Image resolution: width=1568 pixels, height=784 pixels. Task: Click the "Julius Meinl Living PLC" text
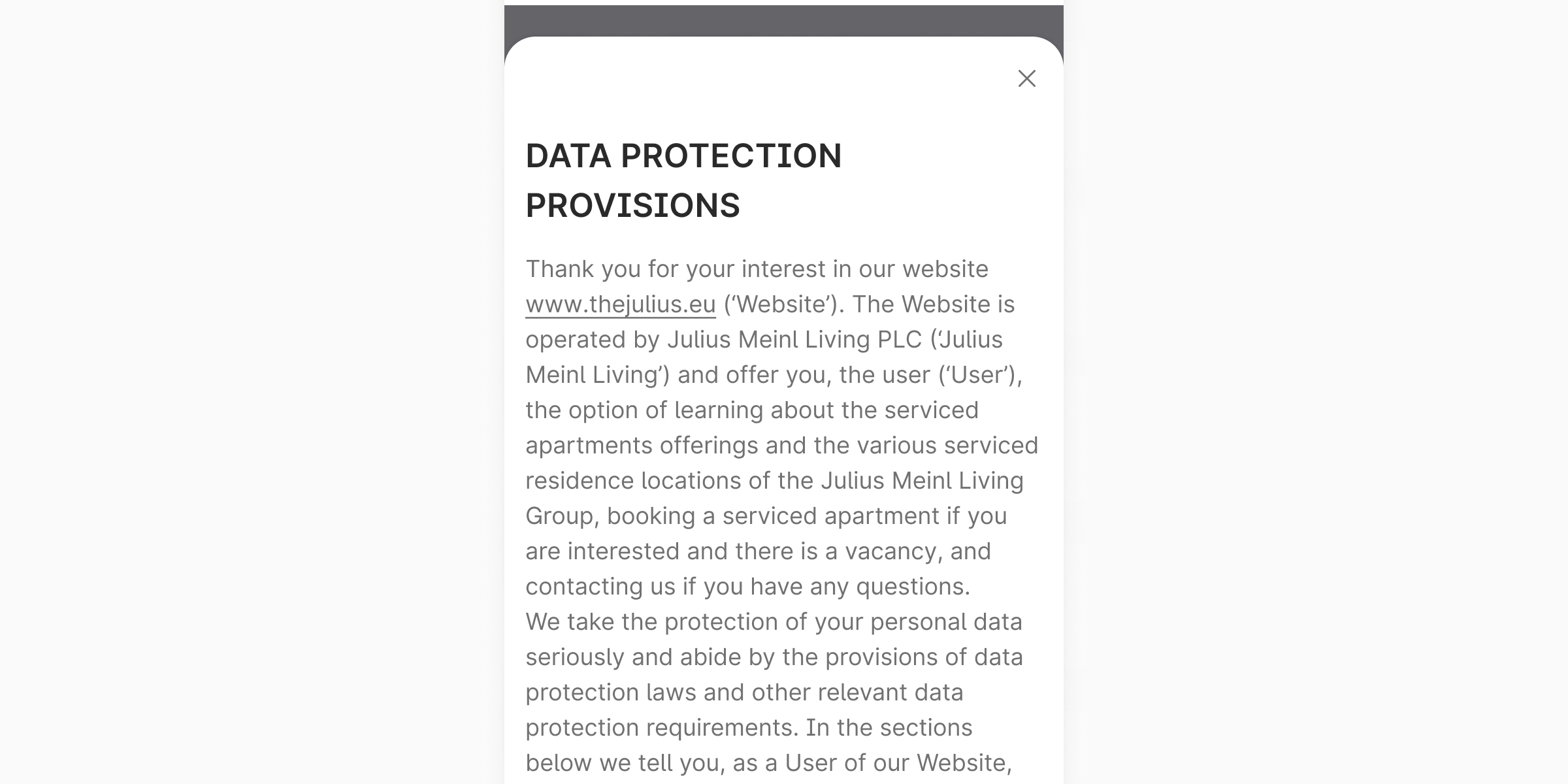pos(794,340)
